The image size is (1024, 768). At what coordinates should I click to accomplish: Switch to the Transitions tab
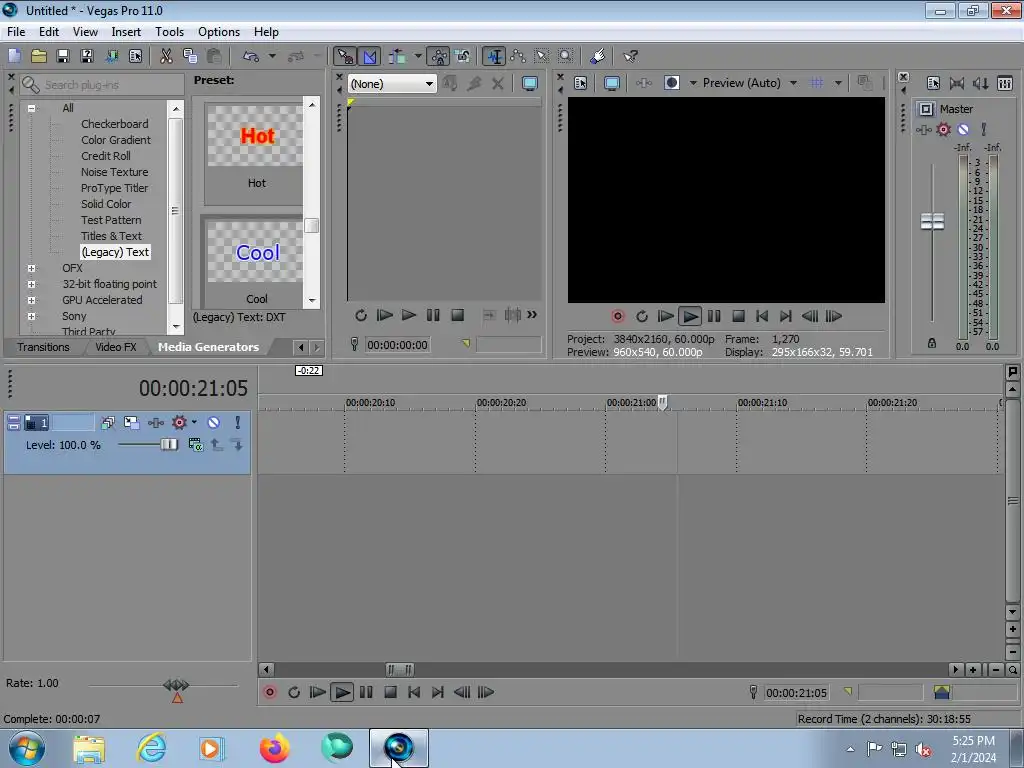43,347
